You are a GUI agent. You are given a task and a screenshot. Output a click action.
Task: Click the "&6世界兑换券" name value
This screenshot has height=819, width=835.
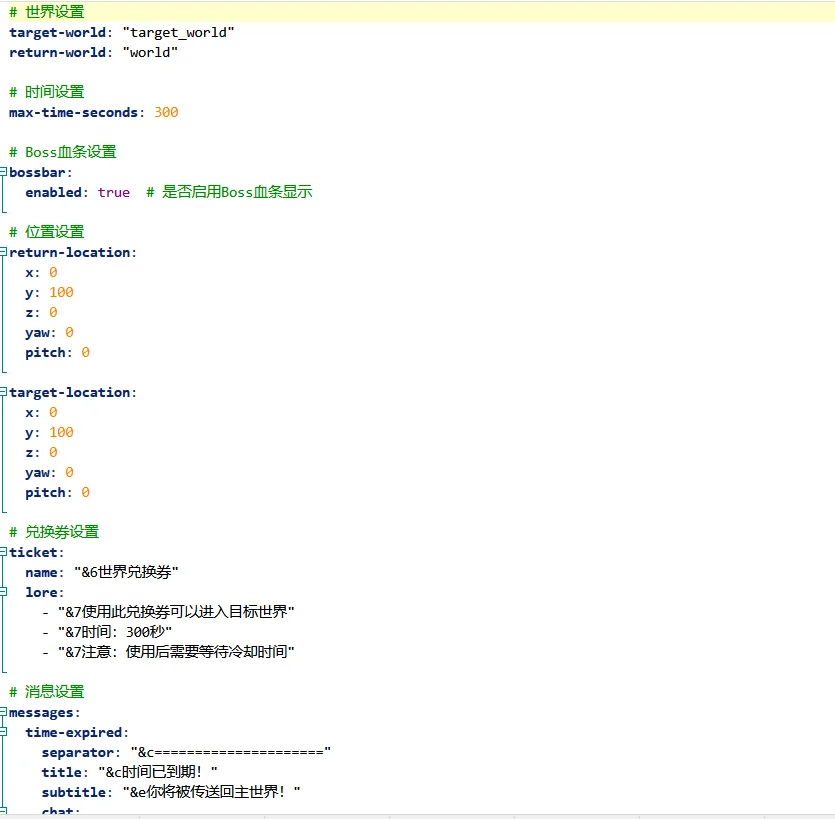click(x=126, y=572)
